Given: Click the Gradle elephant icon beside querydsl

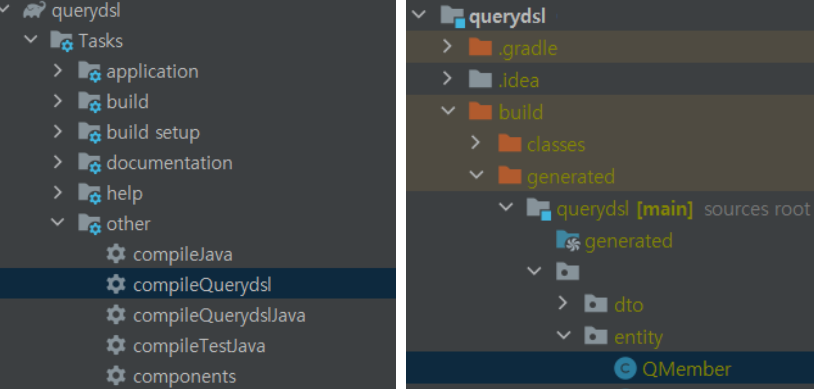Looking at the screenshot, I should click(34, 10).
